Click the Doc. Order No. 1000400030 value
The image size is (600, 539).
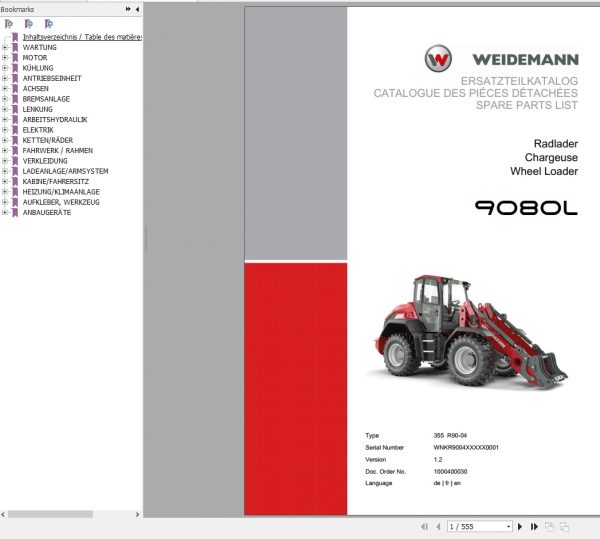point(450,472)
